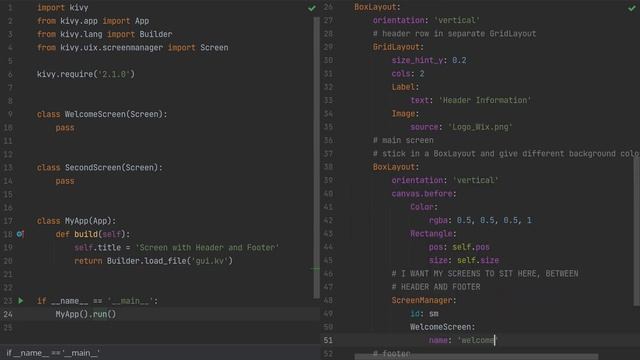
Task: Click 'BoxLayout:' on line 38
Action: (396, 167)
